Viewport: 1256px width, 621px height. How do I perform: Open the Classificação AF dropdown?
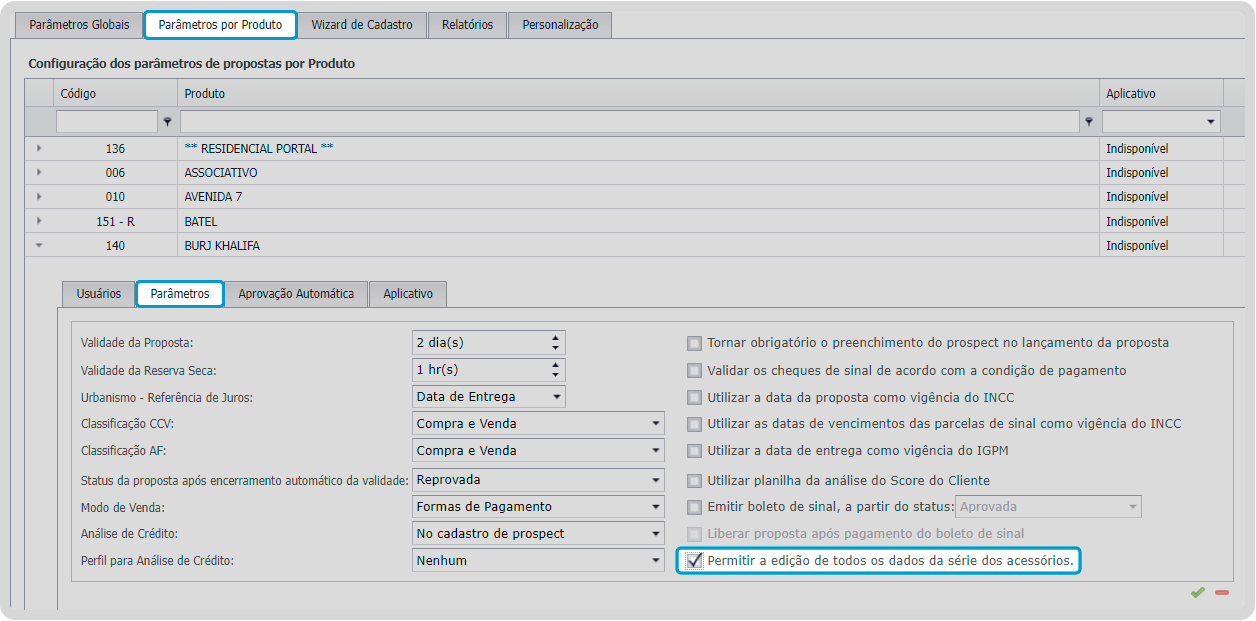click(655, 451)
